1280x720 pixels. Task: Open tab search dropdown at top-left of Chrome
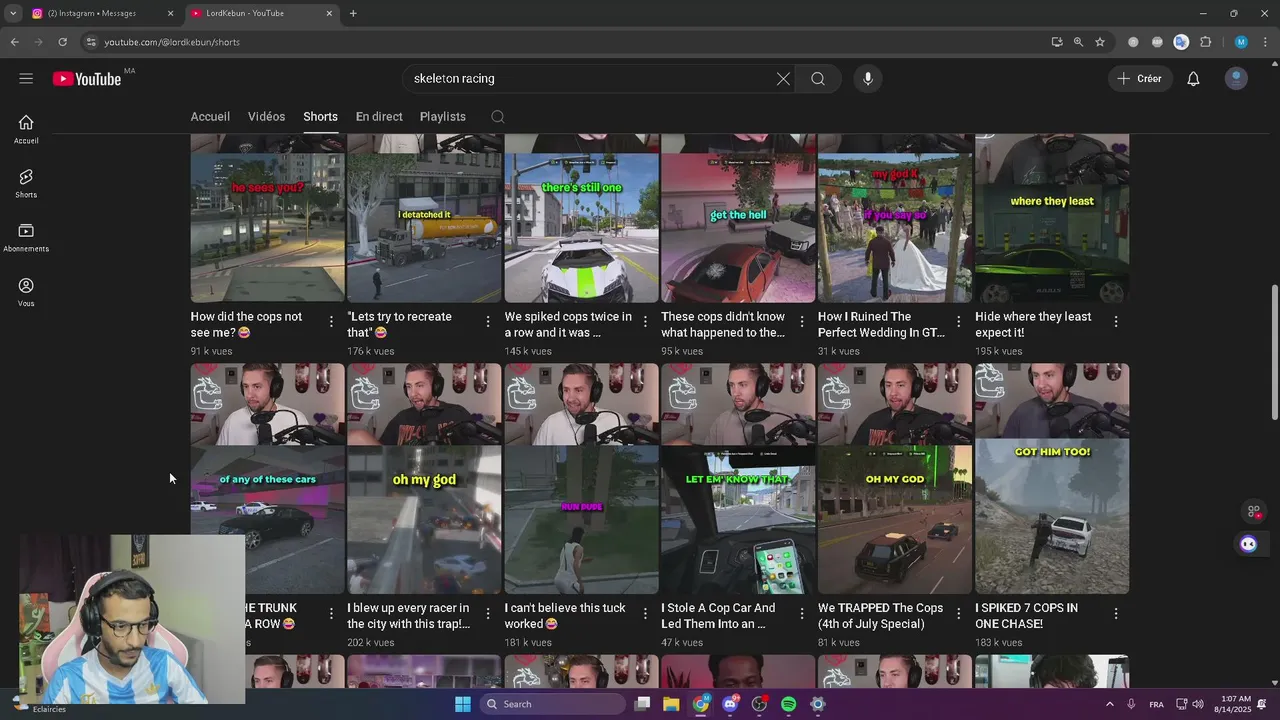pyautogui.click(x=13, y=13)
